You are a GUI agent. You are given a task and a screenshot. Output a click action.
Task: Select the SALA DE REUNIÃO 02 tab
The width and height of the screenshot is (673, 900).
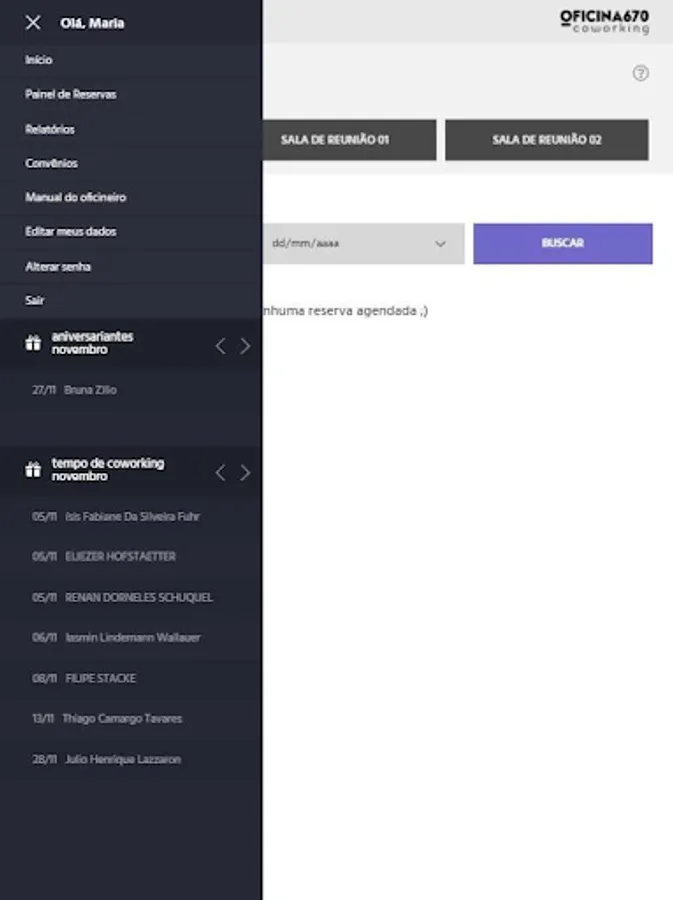546,140
